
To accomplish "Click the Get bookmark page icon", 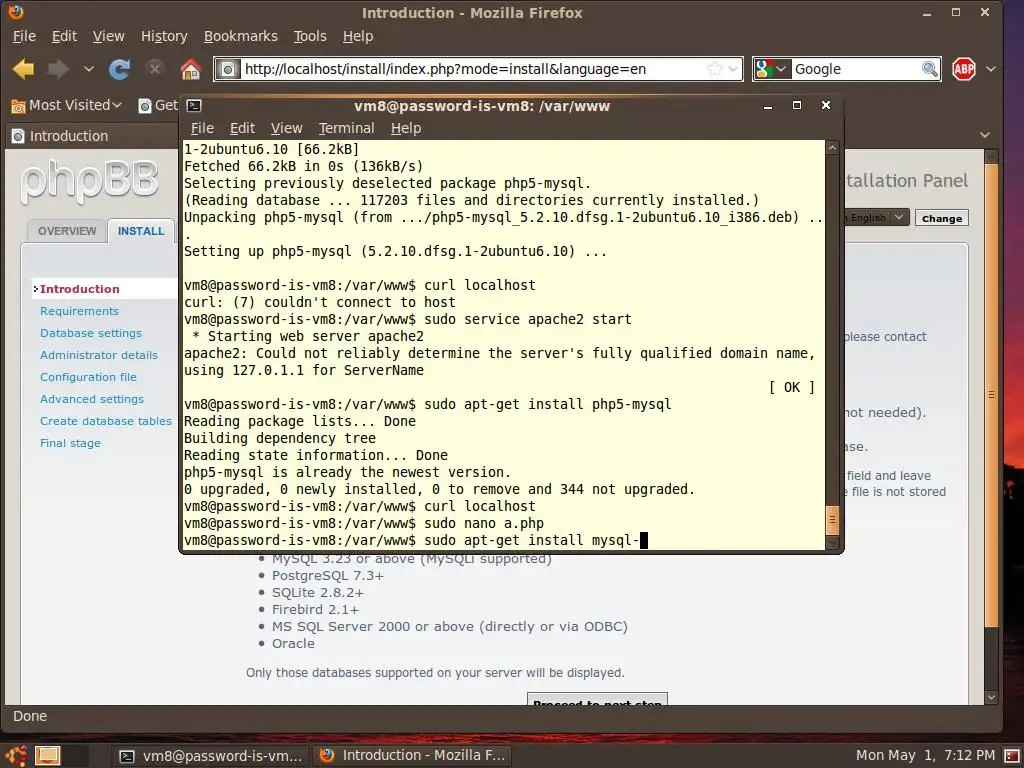I will (x=144, y=106).
